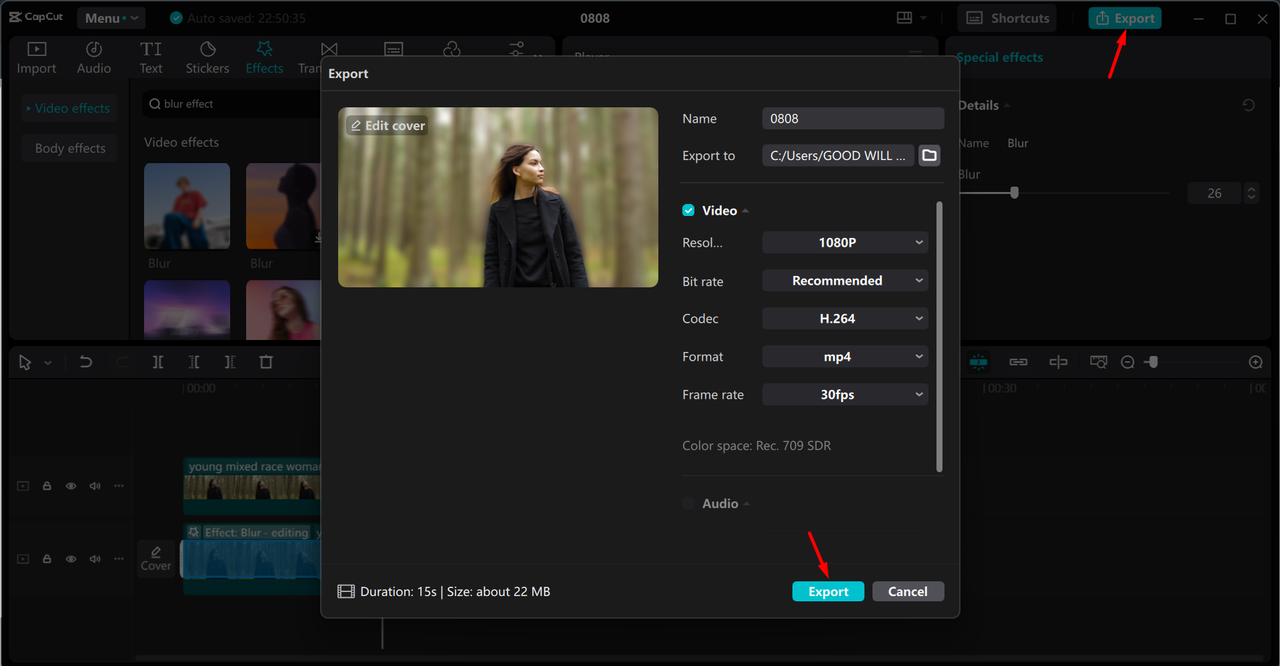The image size is (1280, 666).
Task: Click the Blur value field showing 26
Action: [1214, 193]
